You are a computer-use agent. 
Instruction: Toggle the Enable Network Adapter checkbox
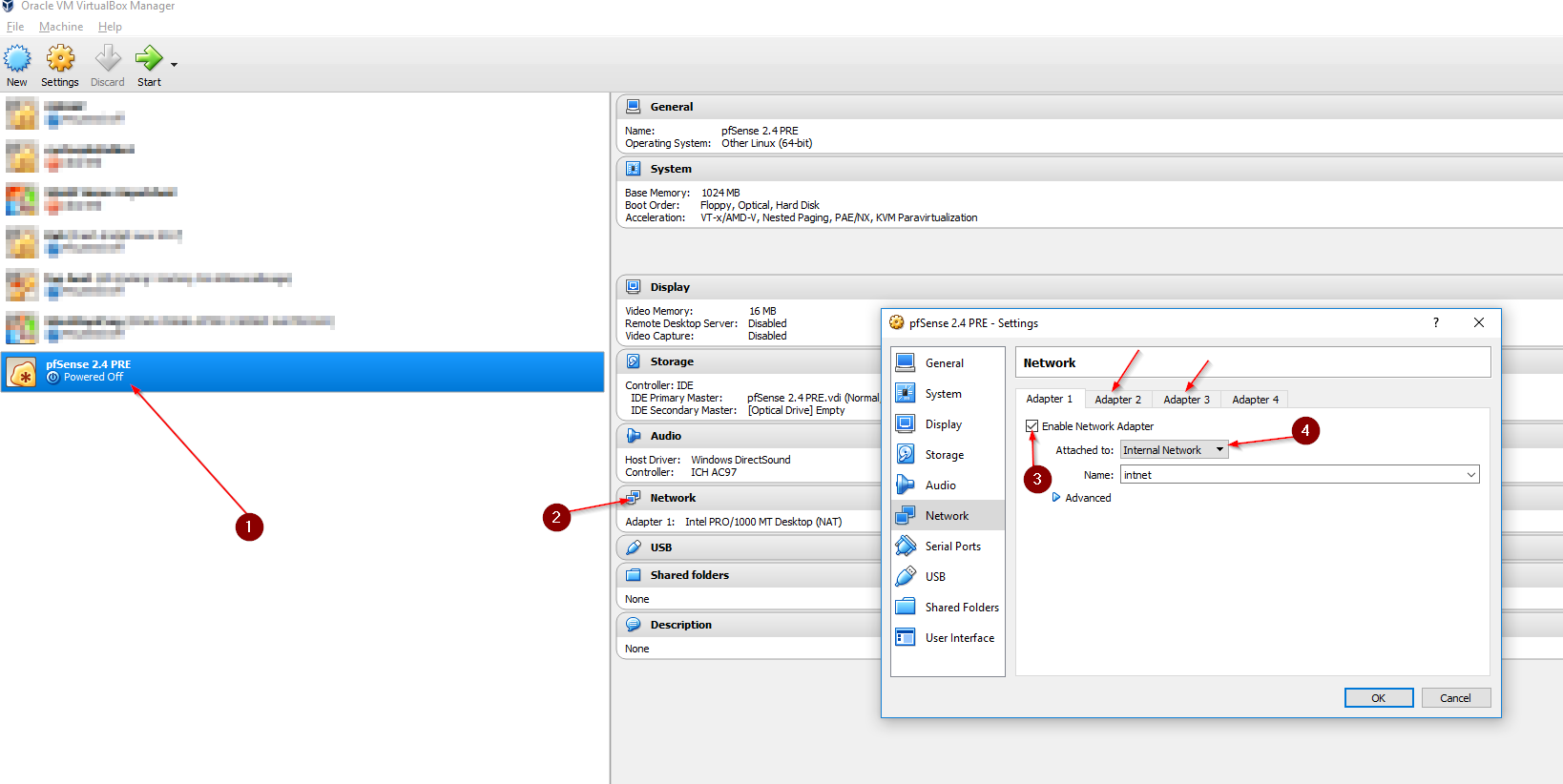click(1032, 426)
